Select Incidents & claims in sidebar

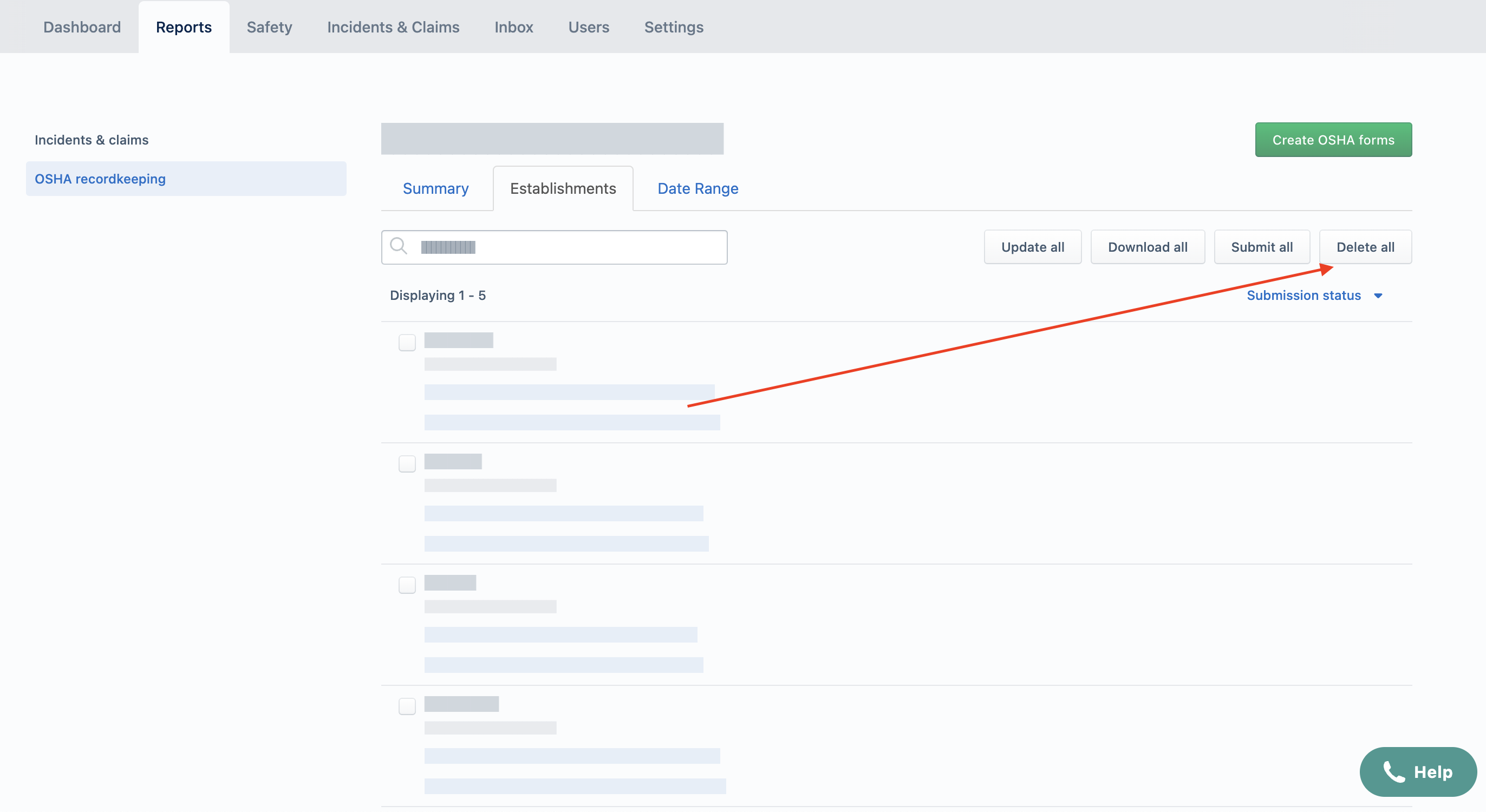point(91,140)
